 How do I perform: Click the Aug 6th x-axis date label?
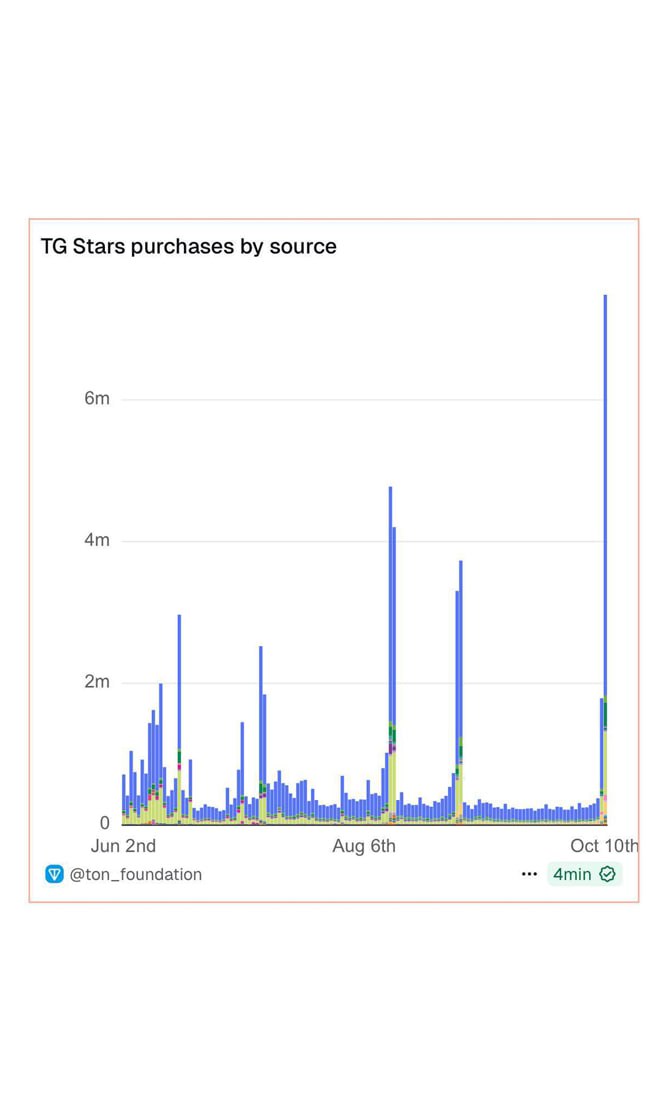364,846
